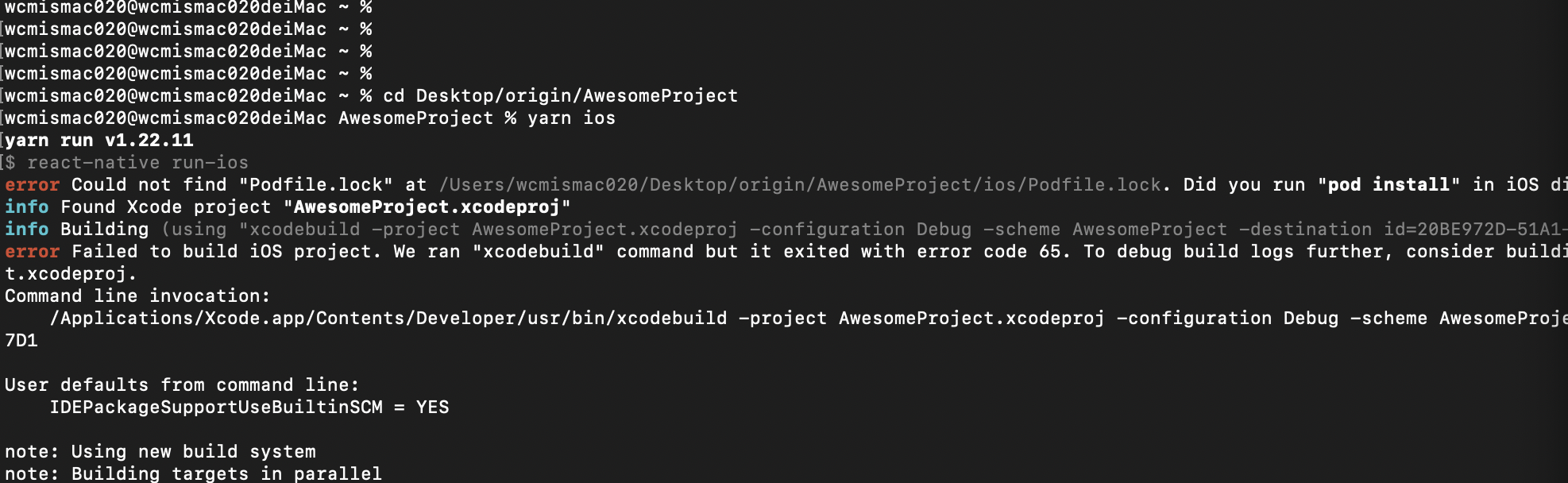This screenshot has width=1568, height=483.
Task: Click the "note: Building targets in parallel" line
Action: [x=193, y=473]
